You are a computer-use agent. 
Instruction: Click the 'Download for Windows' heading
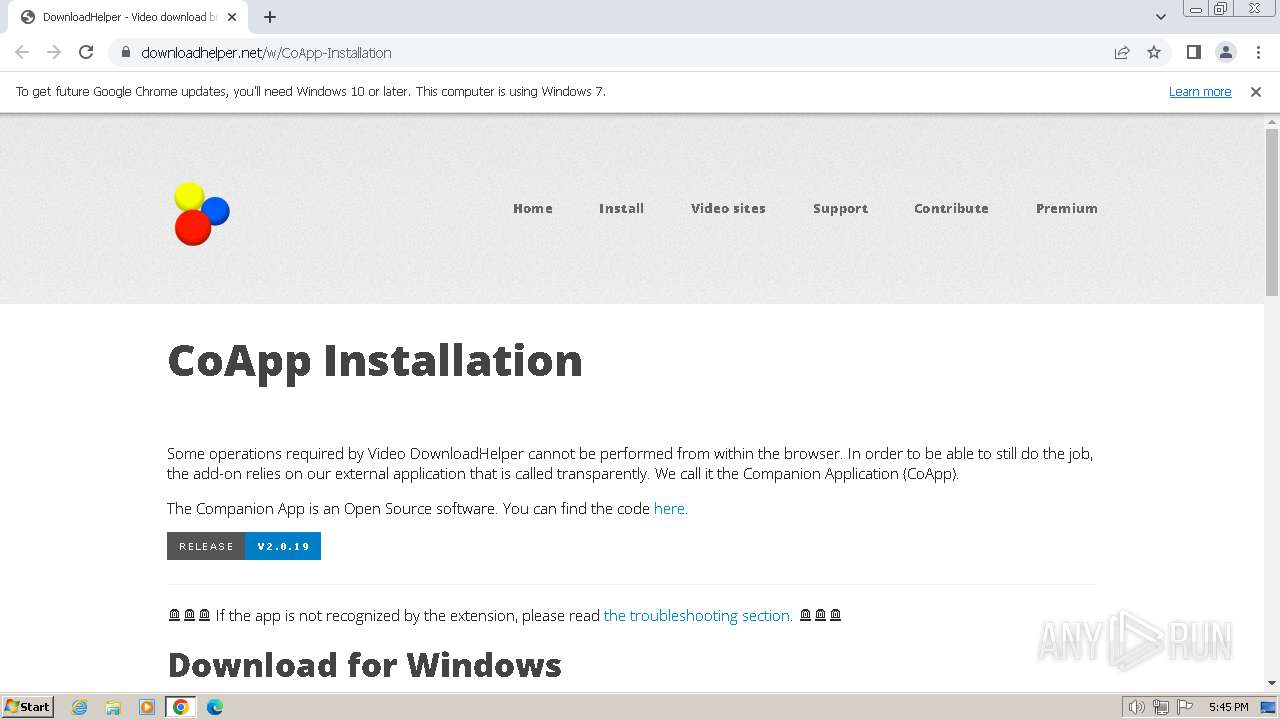point(365,665)
